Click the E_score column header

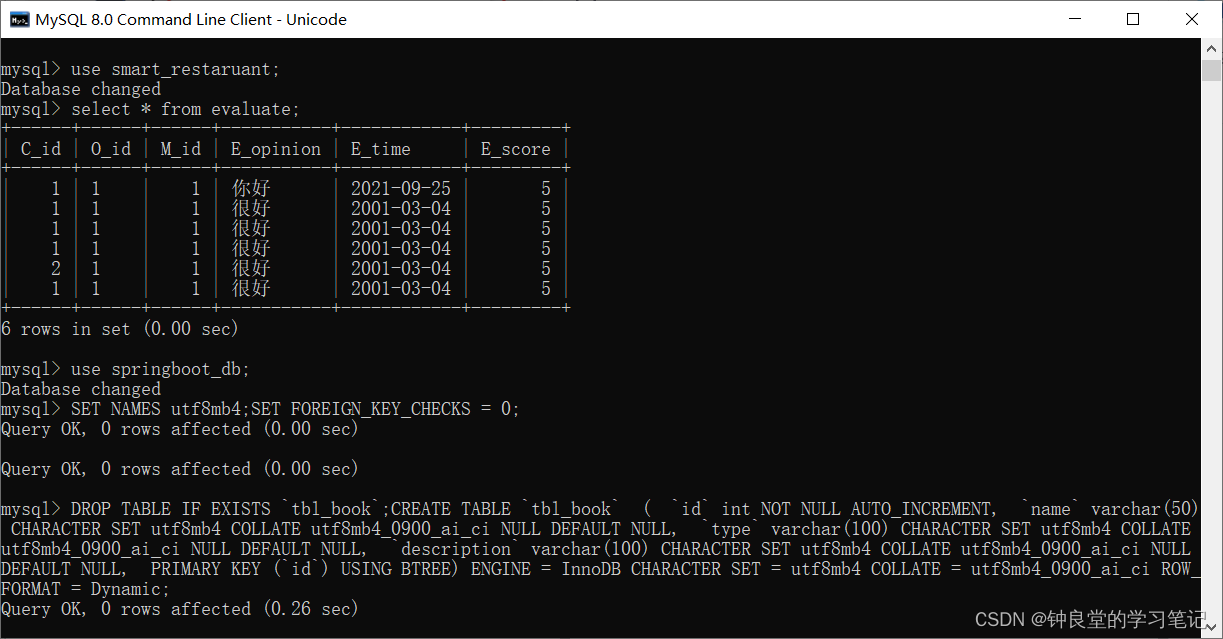tap(516, 149)
